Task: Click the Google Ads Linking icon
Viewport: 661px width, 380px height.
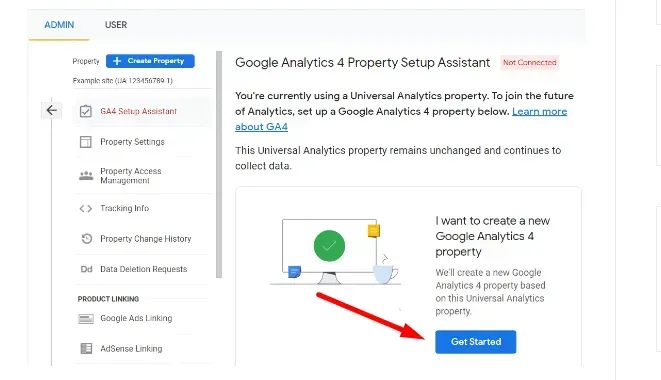Action: [86, 319]
